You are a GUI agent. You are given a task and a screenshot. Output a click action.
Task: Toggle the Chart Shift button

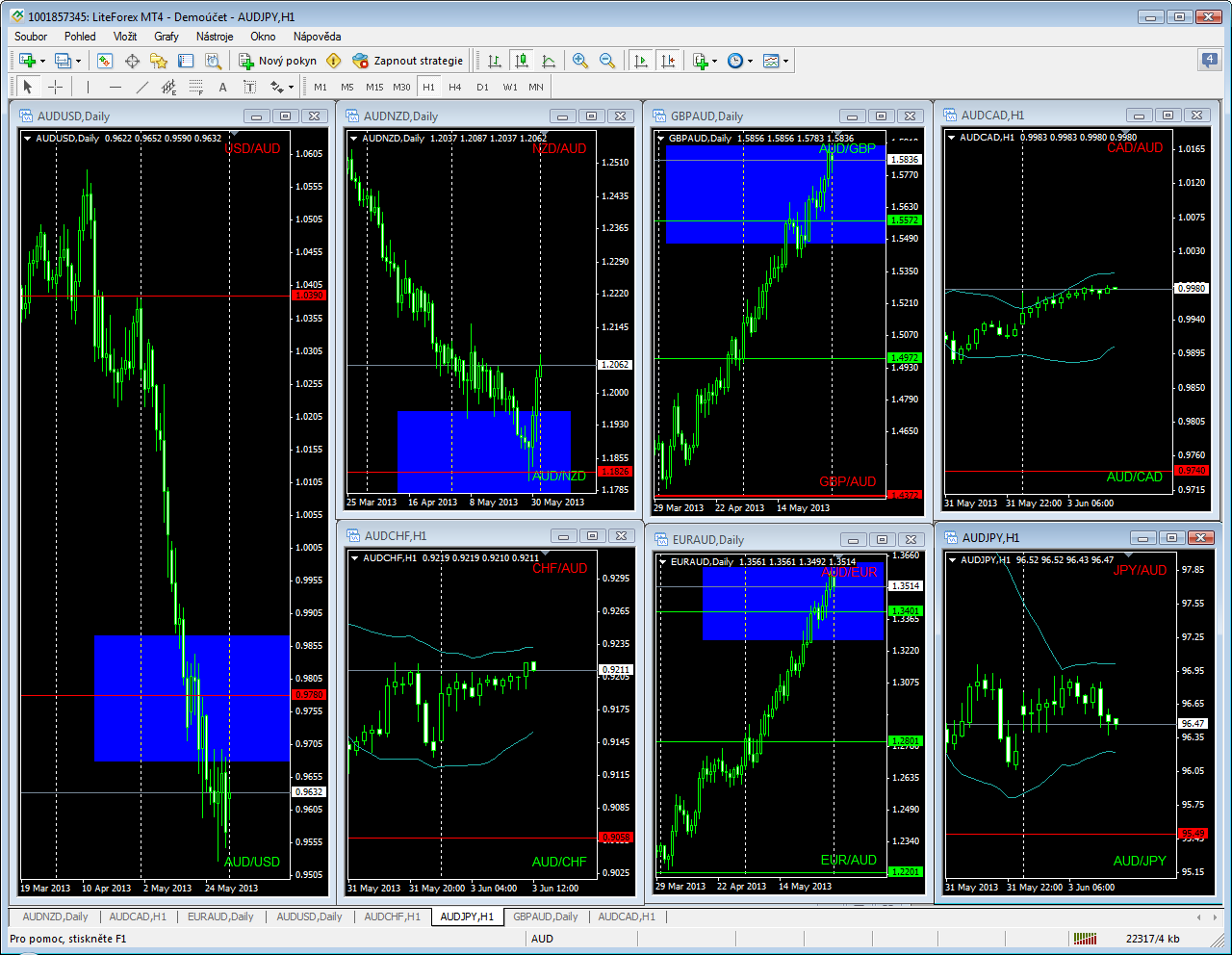coord(668,61)
